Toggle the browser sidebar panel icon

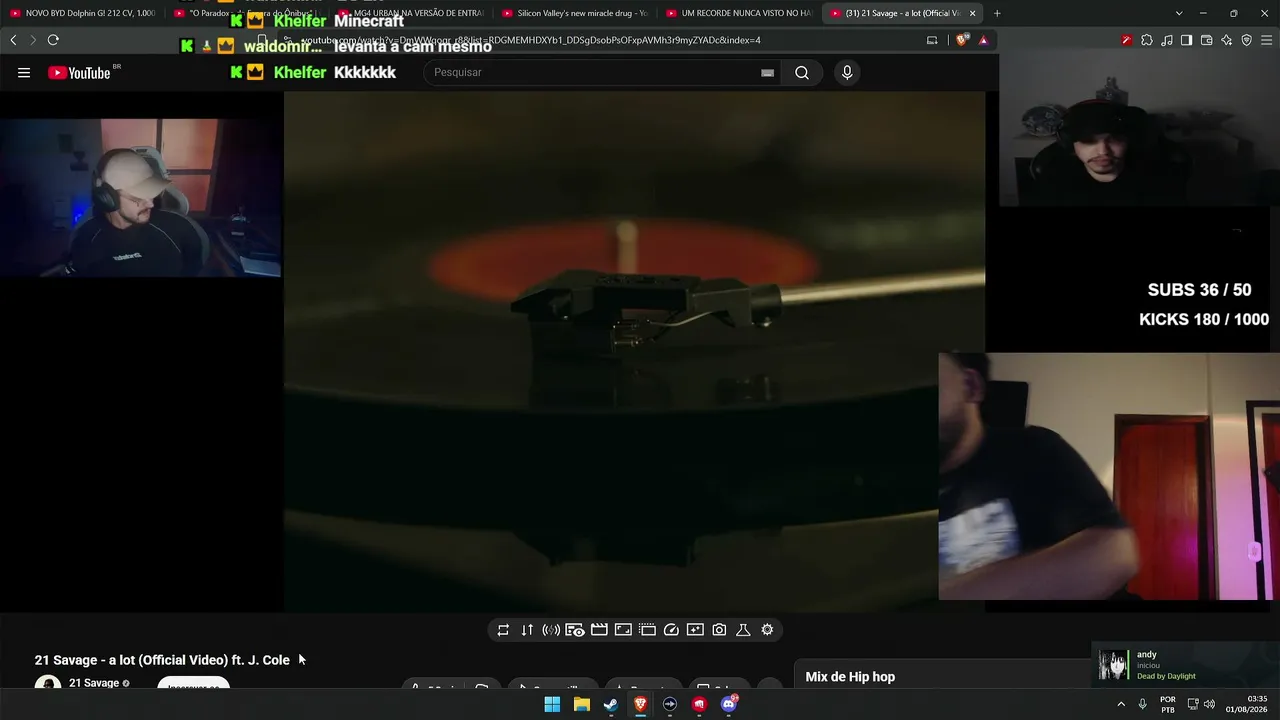1187,40
